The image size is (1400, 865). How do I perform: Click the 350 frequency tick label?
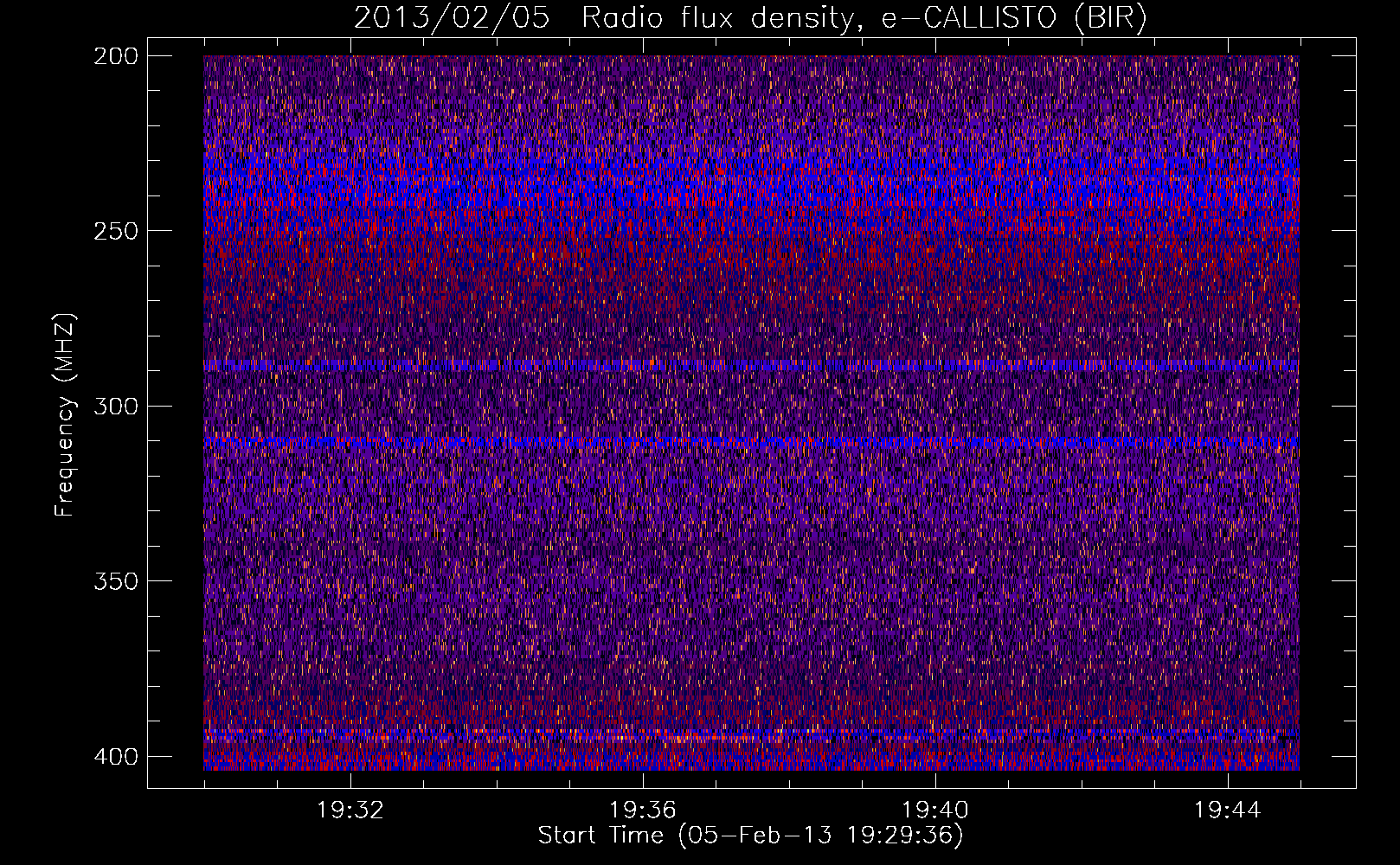click(116, 581)
